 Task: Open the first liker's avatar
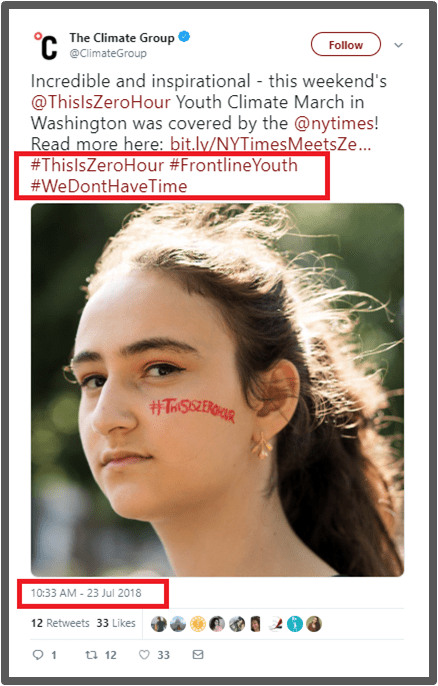click(159, 624)
